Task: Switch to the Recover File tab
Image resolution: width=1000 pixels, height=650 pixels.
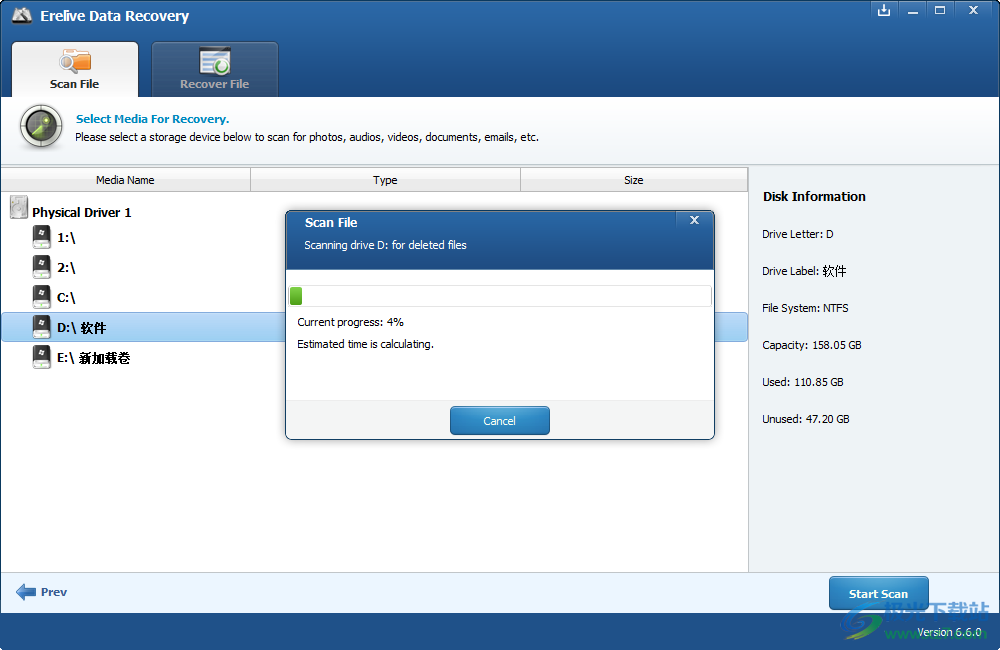Action: pos(214,70)
